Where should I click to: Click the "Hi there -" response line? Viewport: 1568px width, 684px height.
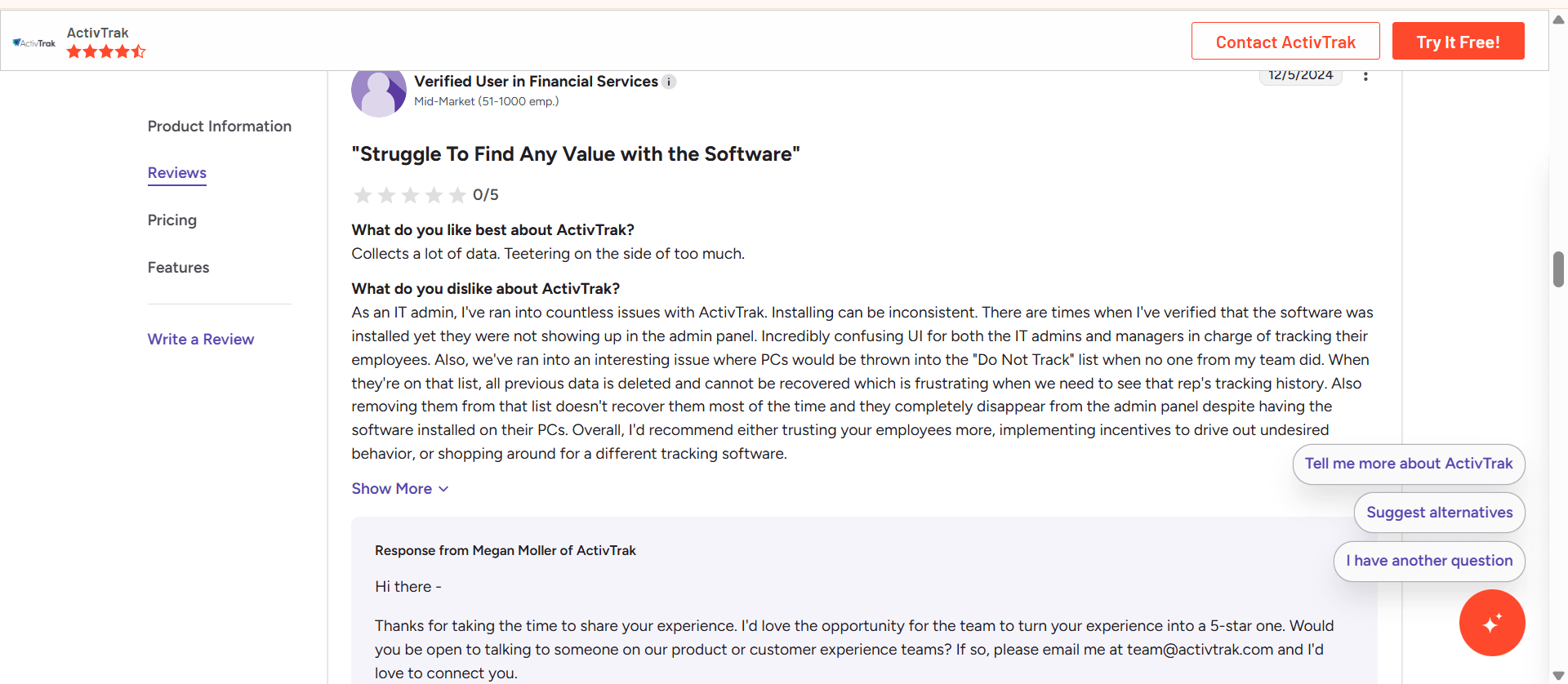[x=408, y=587]
